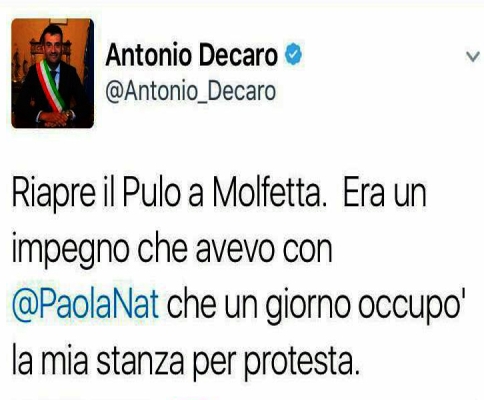Click the tweet line starting 'Riapre il Pulo'
484x400 pixels.
click(x=219, y=194)
